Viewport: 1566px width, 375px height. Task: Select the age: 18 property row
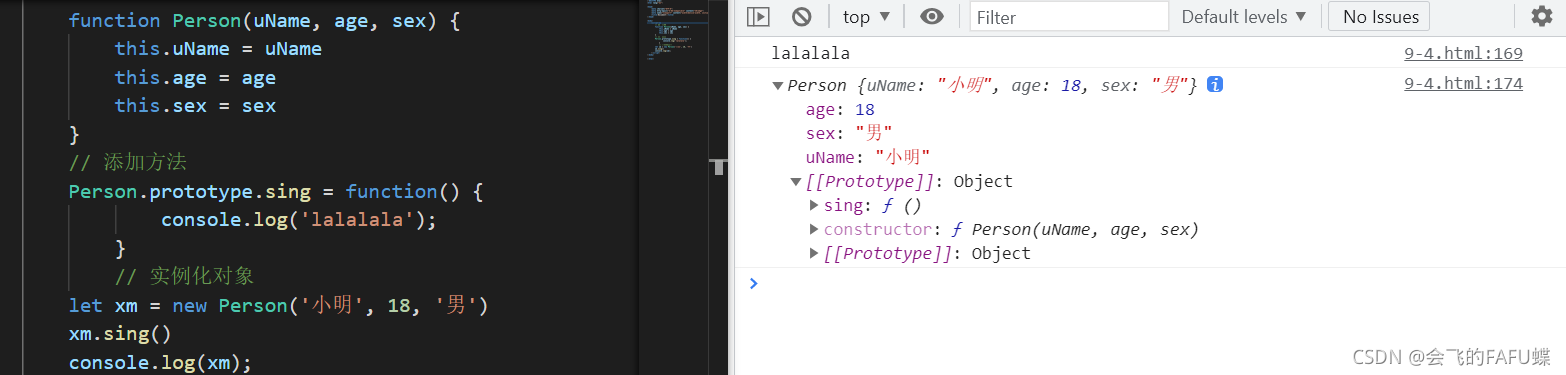(x=840, y=110)
